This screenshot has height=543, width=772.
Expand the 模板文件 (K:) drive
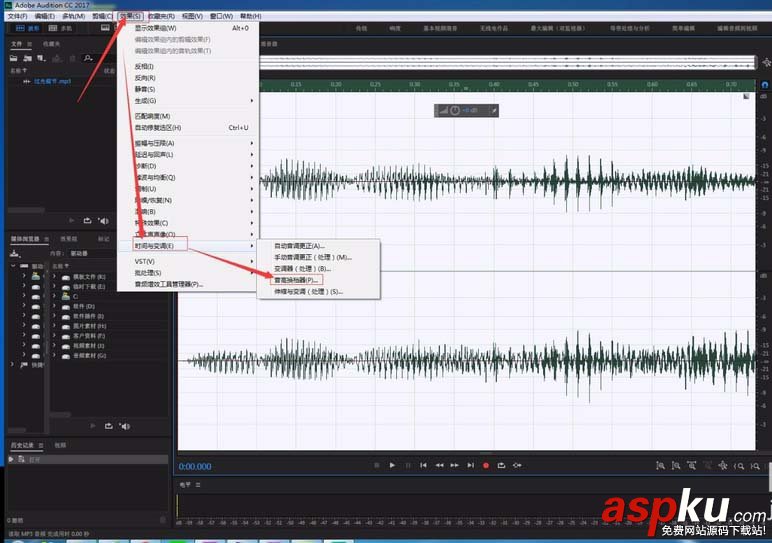(x=54, y=277)
